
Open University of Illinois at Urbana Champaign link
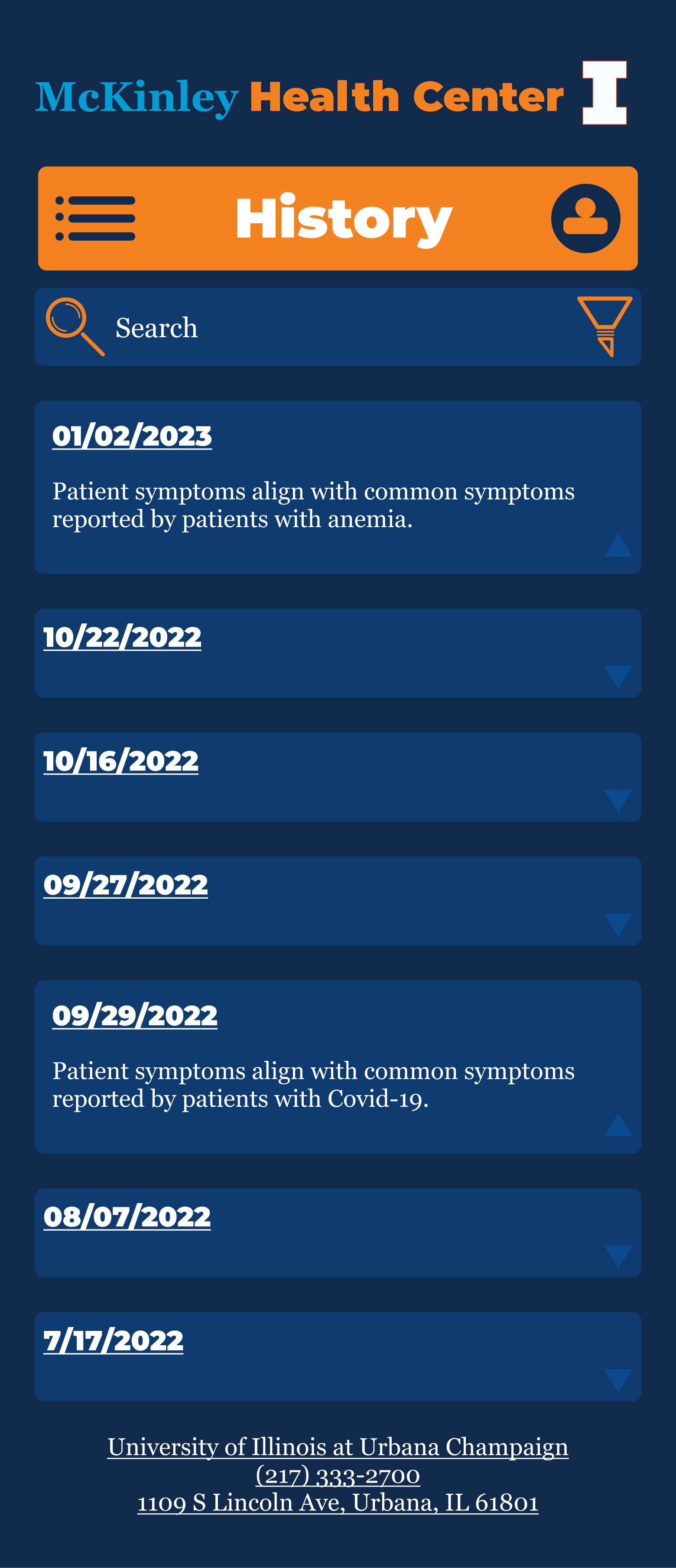(338, 1446)
